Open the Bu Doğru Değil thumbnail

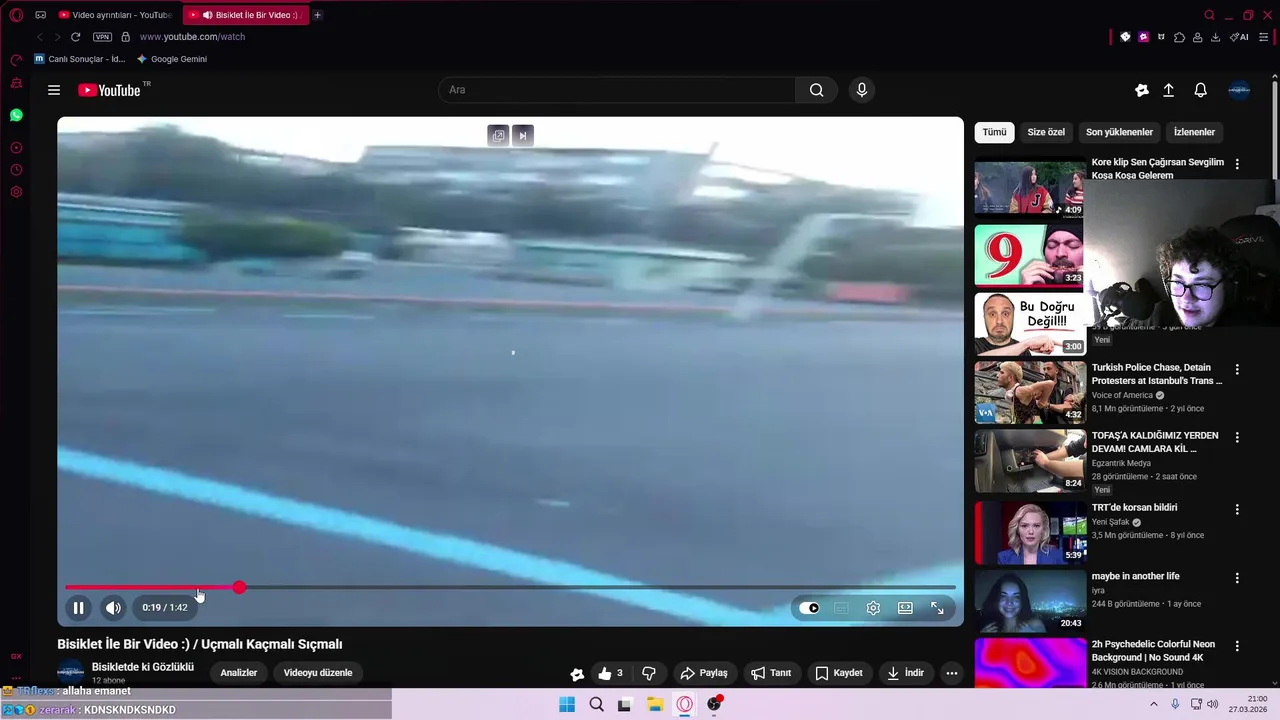[1030, 324]
